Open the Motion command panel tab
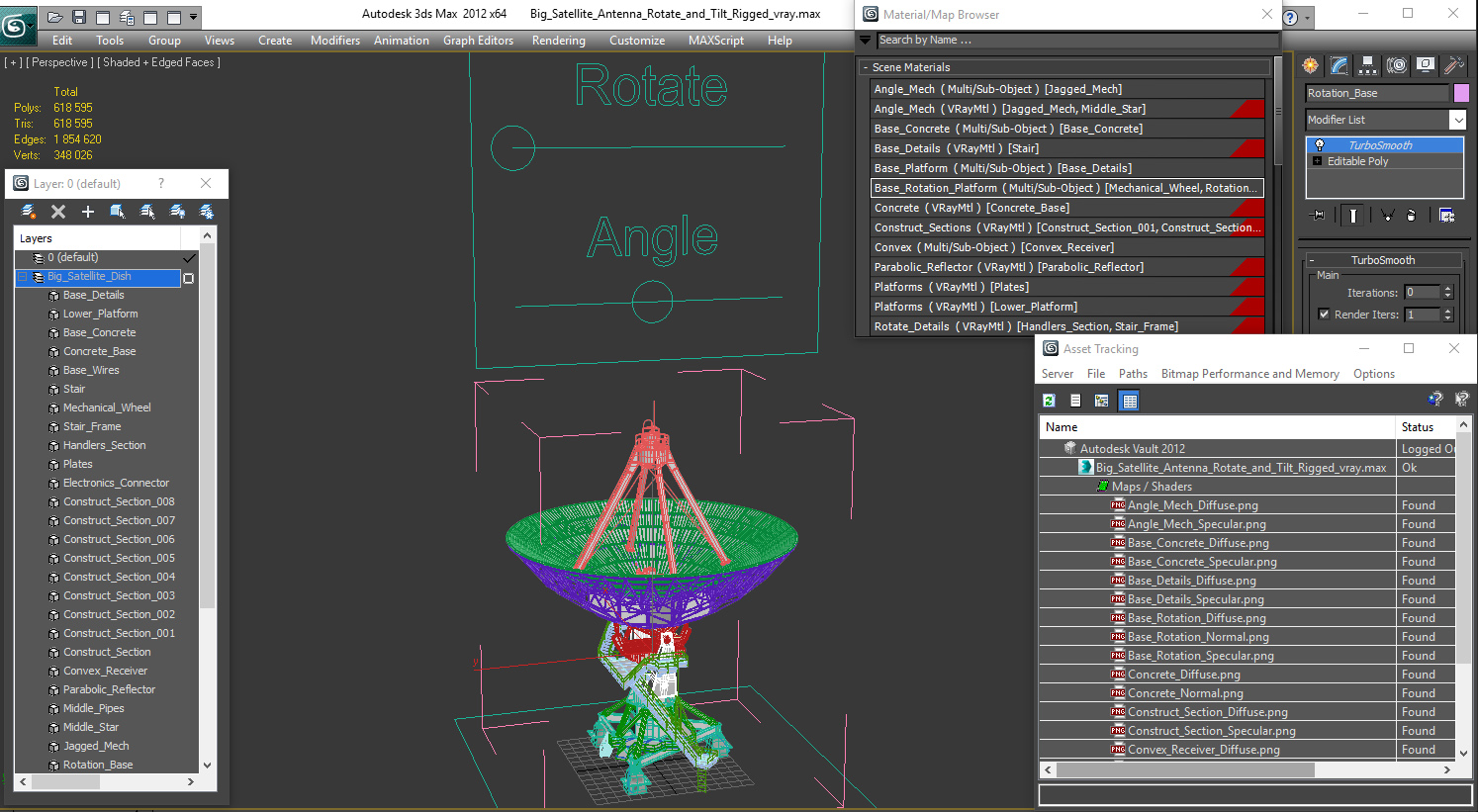Image resolution: width=1478 pixels, height=812 pixels. click(1396, 65)
